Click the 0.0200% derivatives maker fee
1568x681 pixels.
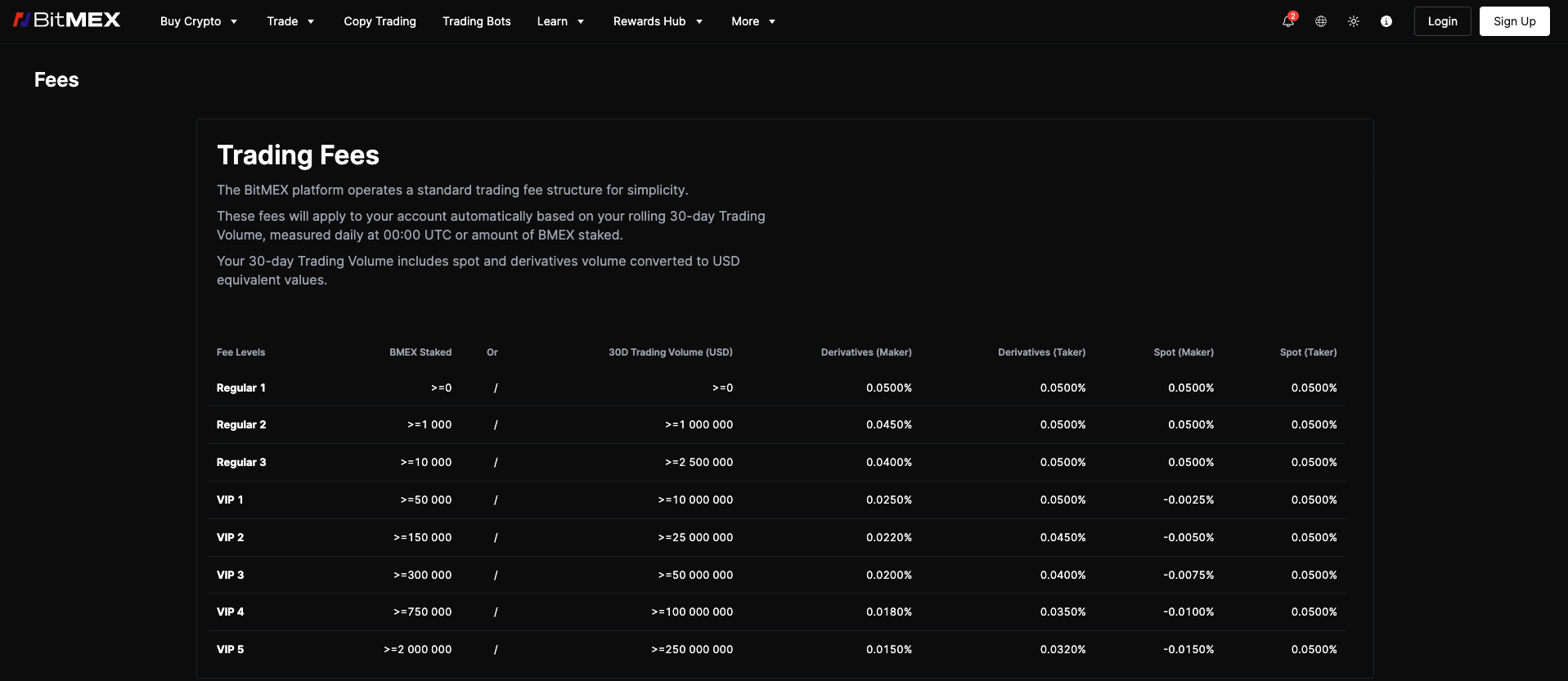889,575
